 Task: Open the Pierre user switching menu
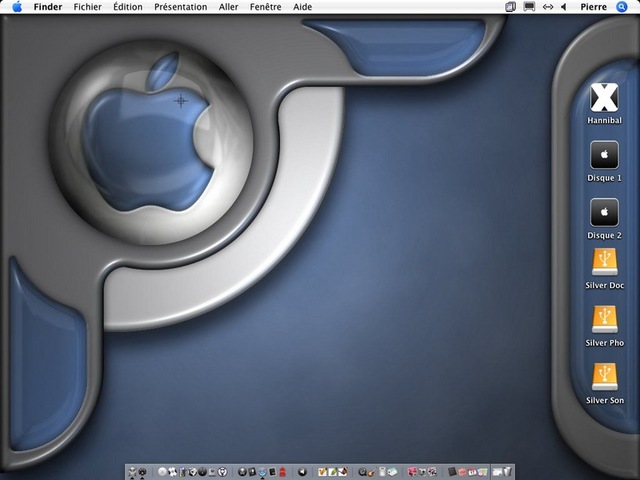[x=593, y=7]
